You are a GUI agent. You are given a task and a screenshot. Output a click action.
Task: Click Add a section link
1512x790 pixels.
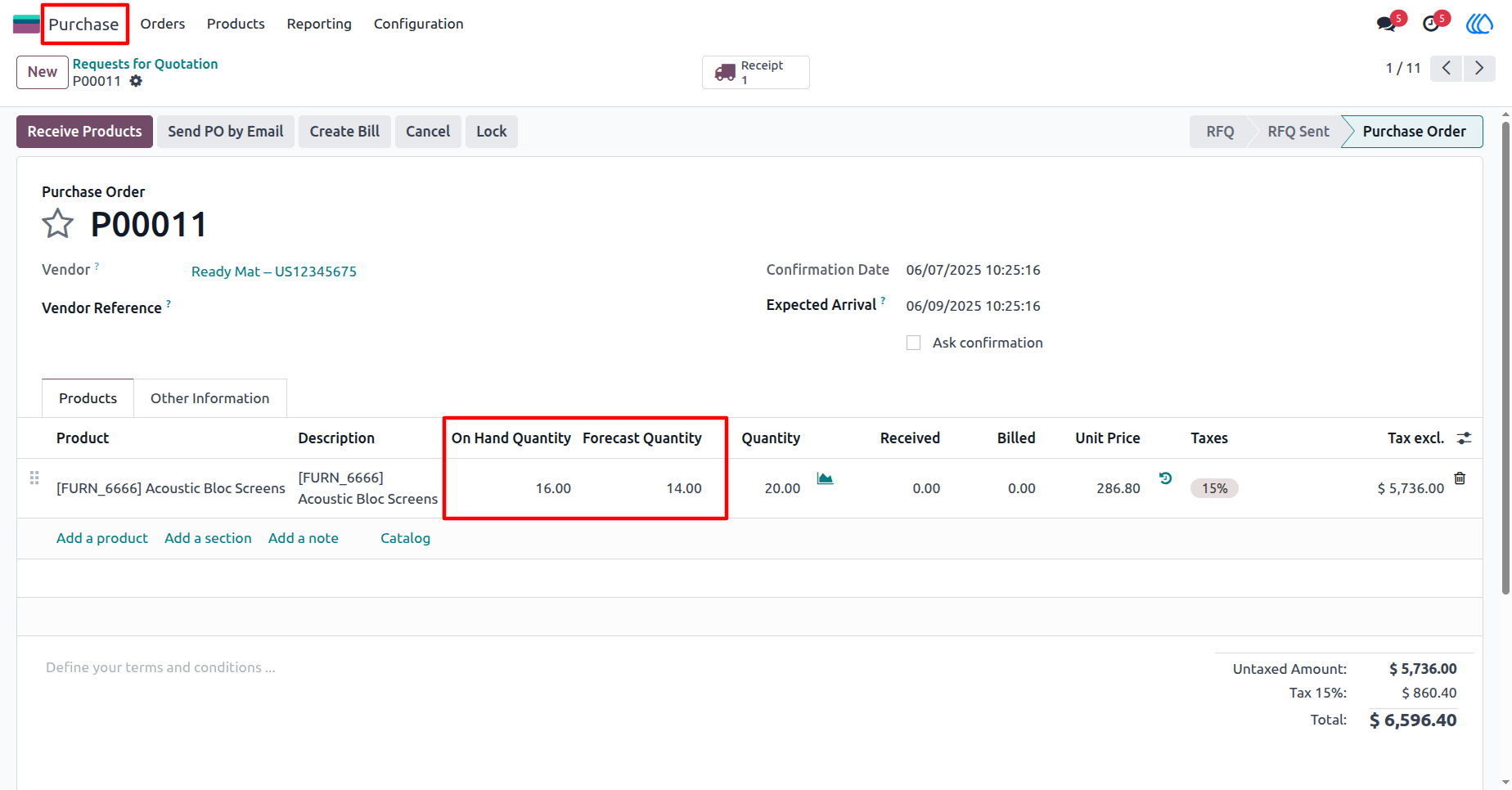pos(208,538)
